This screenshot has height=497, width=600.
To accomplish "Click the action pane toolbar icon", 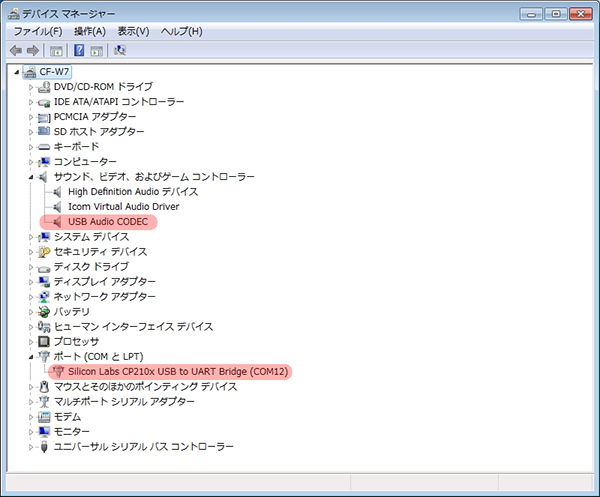I will pyautogui.click(x=96, y=51).
